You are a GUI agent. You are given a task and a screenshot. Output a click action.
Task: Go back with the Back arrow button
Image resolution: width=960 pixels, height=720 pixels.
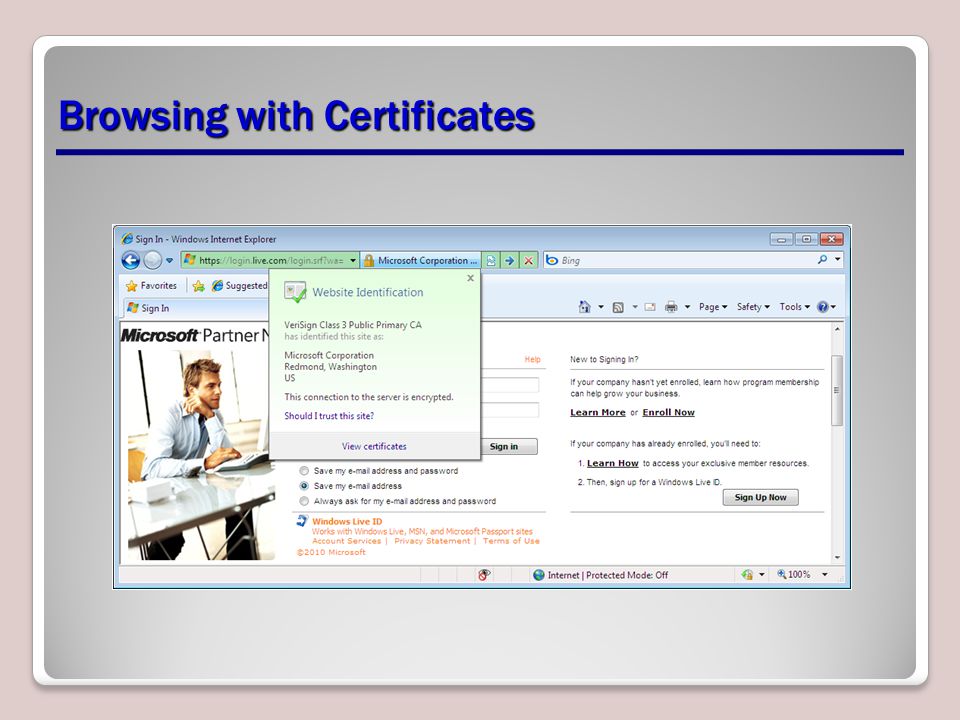(130, 260)
